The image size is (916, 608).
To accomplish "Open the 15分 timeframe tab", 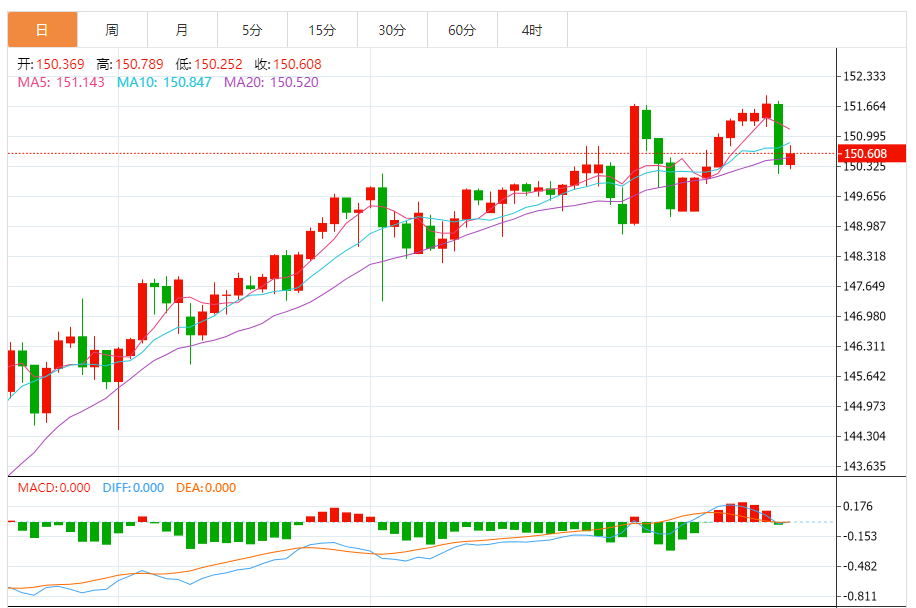I will [x=322, y=30].
